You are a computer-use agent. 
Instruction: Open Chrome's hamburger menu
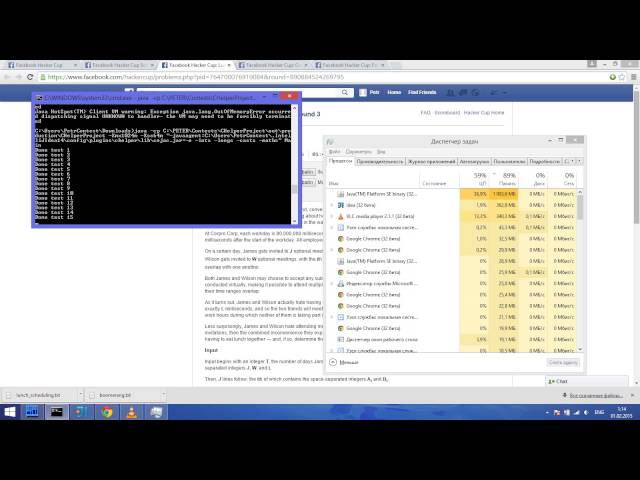tap(633, 77)
